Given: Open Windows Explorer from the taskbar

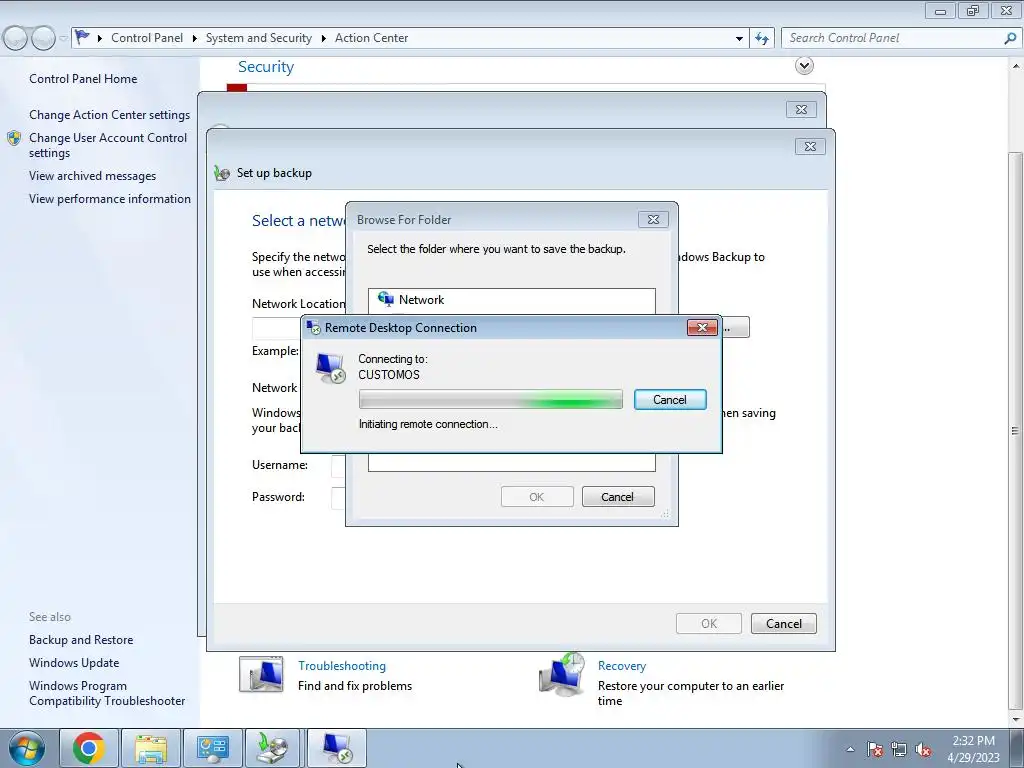Looking at the screenshot, I should coord(151,748).
